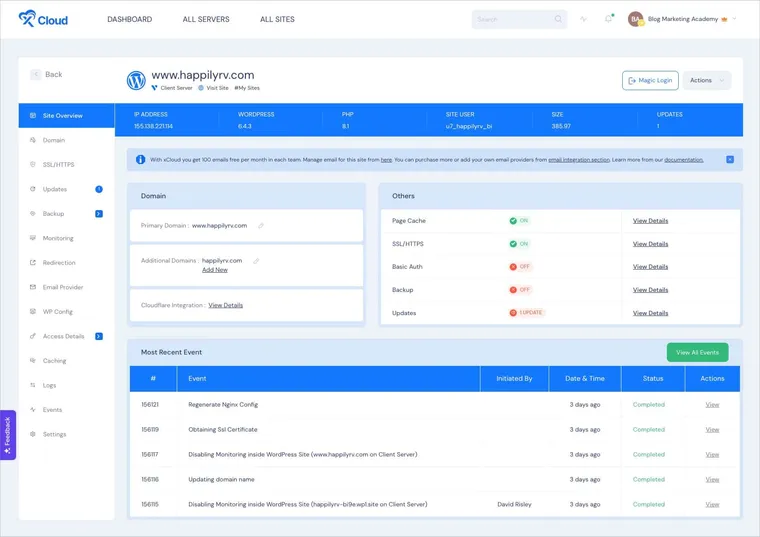Screen dimensions: 760x537
Task: Click the Visit Site link
Action: point(217,88)
